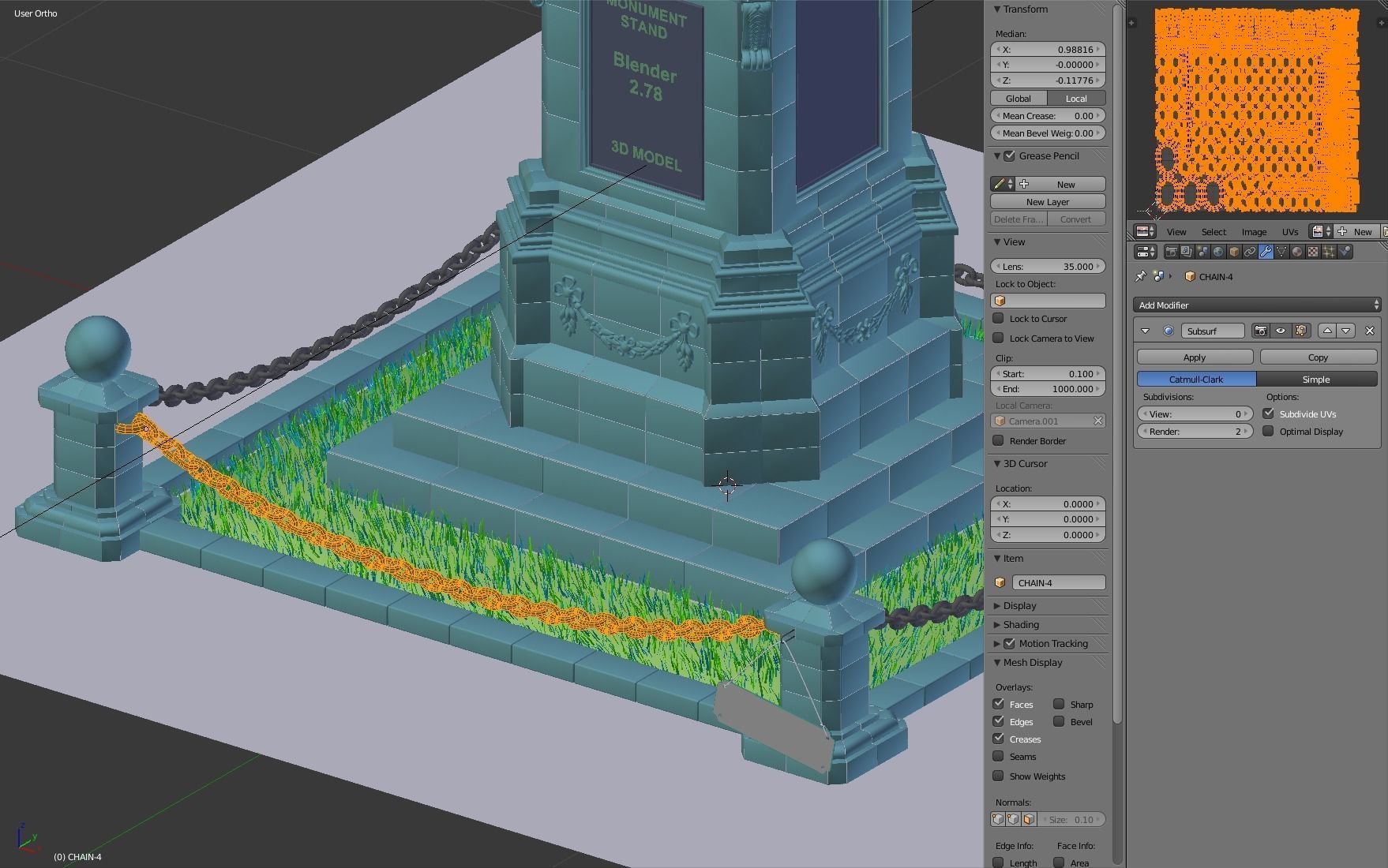Adjust the Lens 35.000 value field
The image size is (1388, 868).
1048,266
